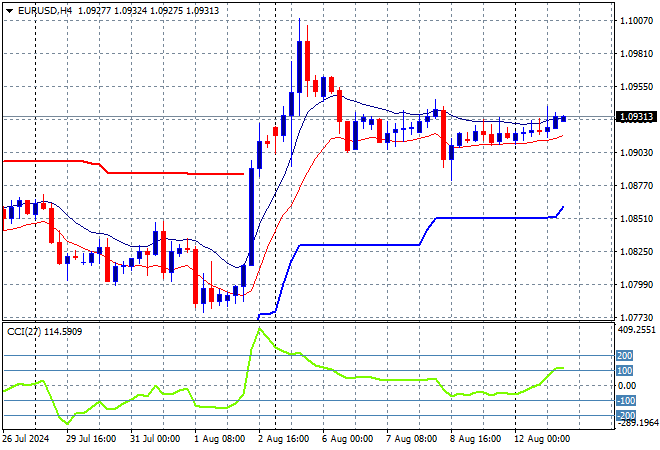The image size is (660, 450).
Task: Click the 1.09550 price axis label
Action: tap(637, 86)
